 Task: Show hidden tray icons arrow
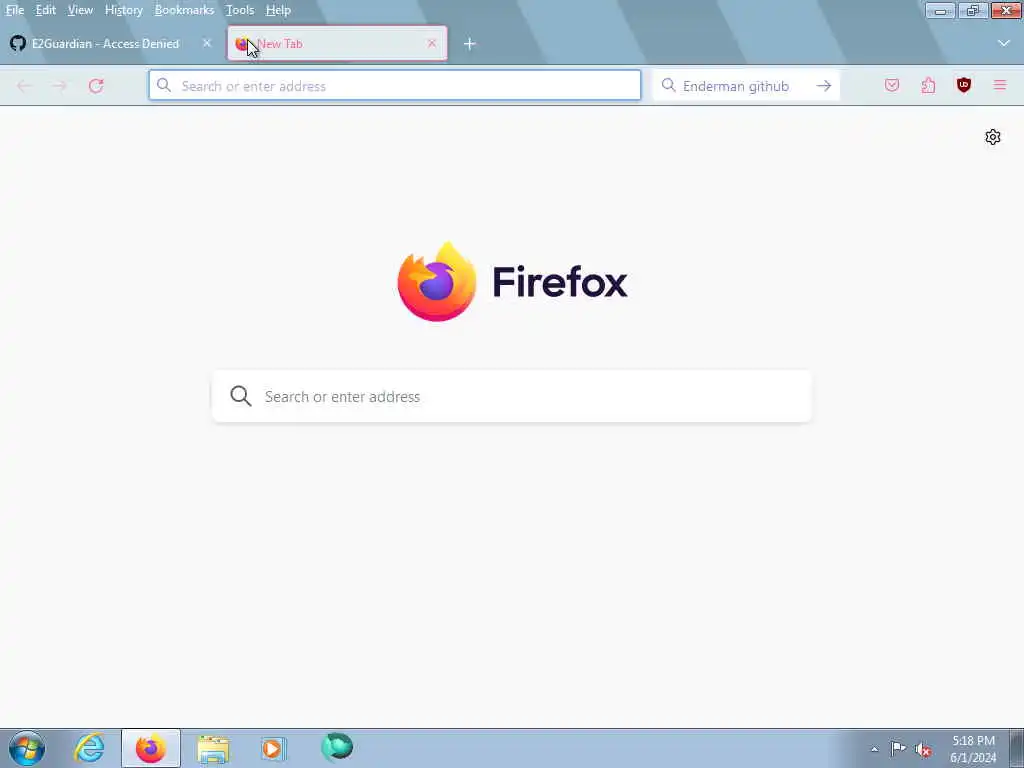pos(874,749)
